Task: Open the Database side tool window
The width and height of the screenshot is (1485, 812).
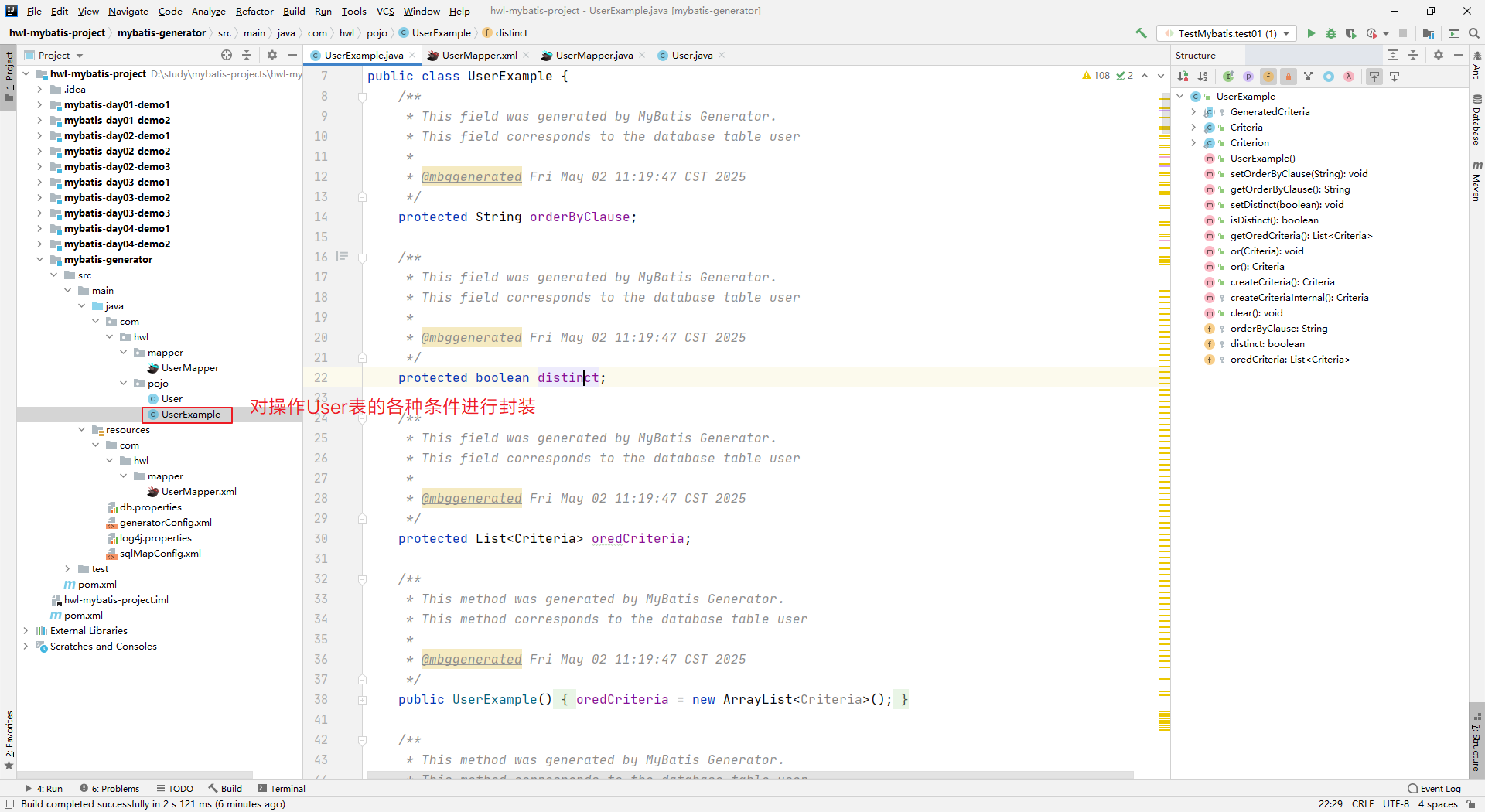Action: click(x=1476, y=120)
